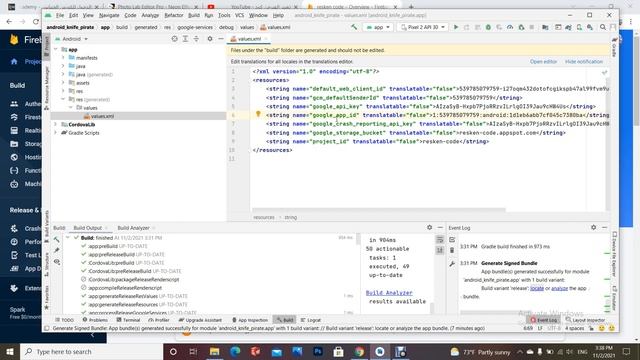Click the Type here to search box
Screen dimensions: 640x360
click(91, 351)
